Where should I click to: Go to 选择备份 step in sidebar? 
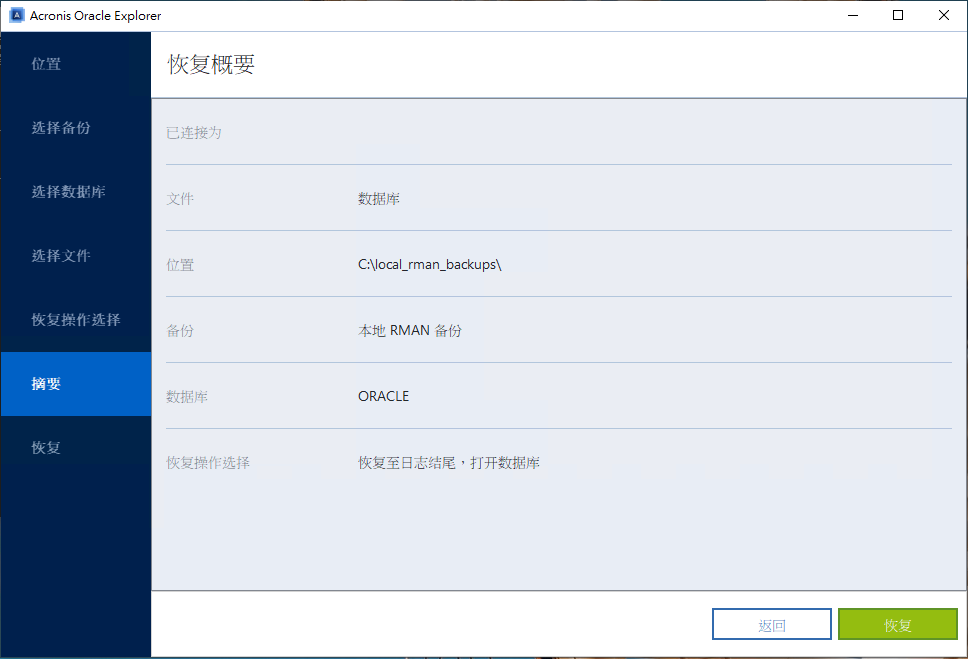click(x=76, y=128)
